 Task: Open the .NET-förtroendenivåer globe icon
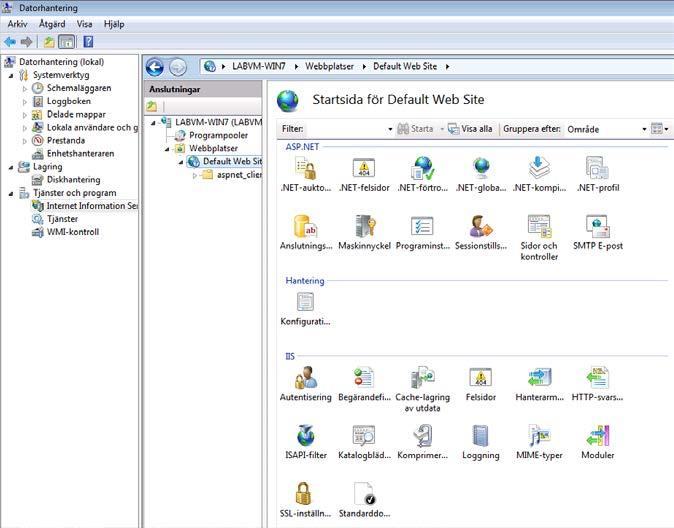[423, 169]
